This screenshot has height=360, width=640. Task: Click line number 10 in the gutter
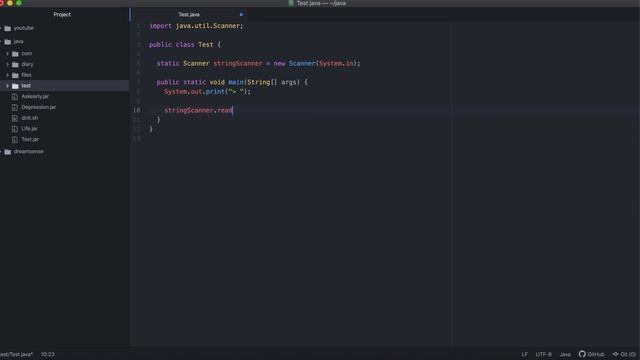point(136,110)
